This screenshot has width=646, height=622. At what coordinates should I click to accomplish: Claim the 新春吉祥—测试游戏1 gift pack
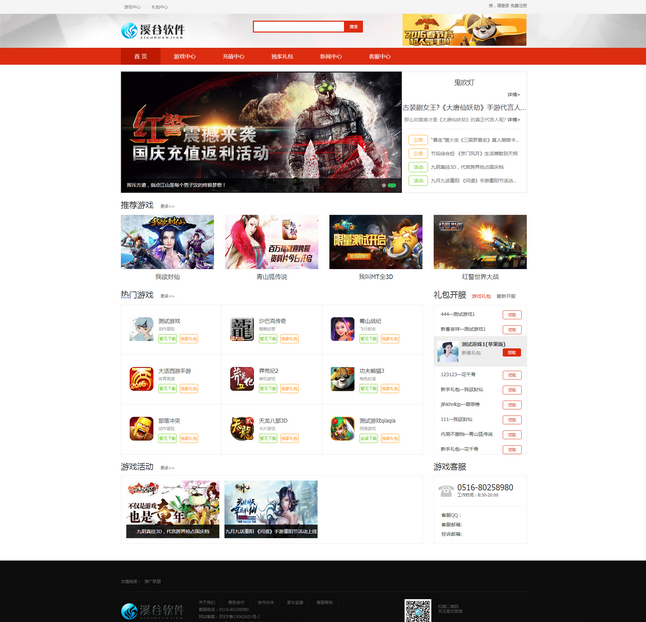pos(512,330)
